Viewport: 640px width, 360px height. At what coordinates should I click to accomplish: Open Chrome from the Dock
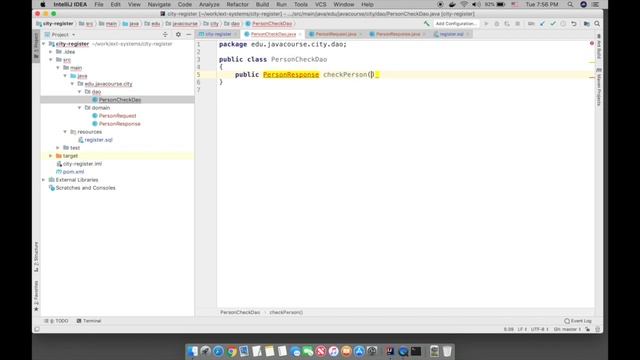click(231, 351)
